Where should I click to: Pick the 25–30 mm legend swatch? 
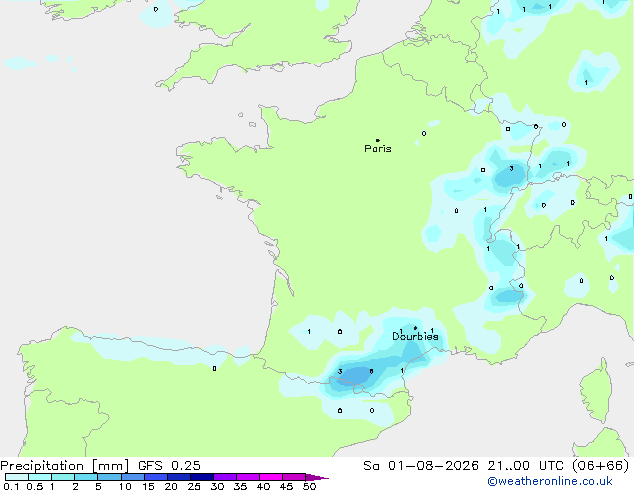(x=202, y=477)
